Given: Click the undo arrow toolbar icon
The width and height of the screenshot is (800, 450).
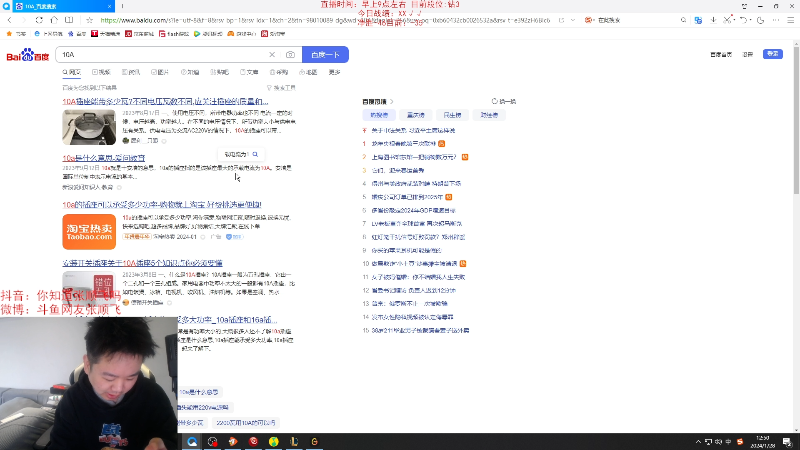Looking at the screenshot, I should click(x=743, y=20).
